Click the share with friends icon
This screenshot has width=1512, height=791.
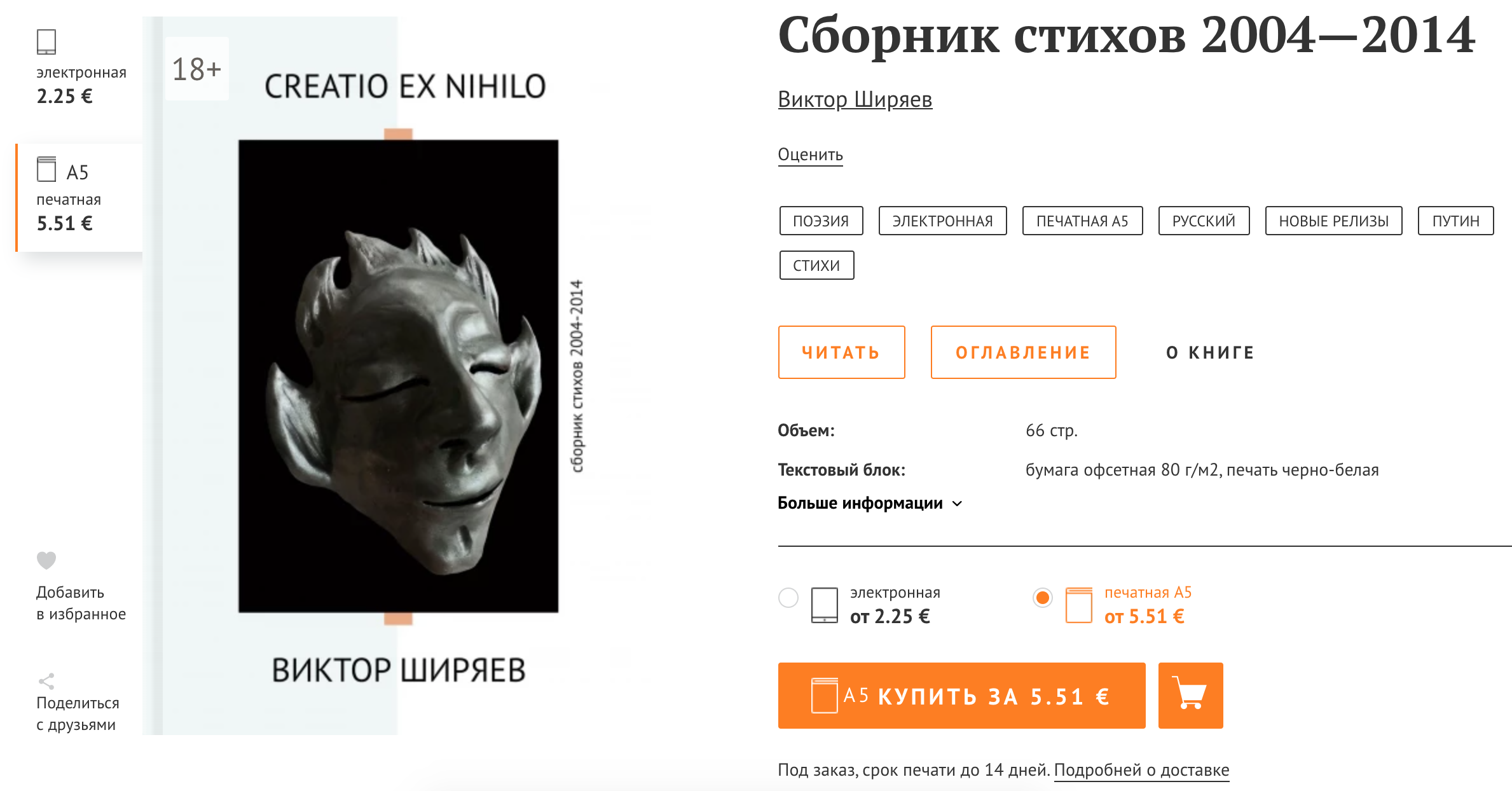(x=46, y=681)
